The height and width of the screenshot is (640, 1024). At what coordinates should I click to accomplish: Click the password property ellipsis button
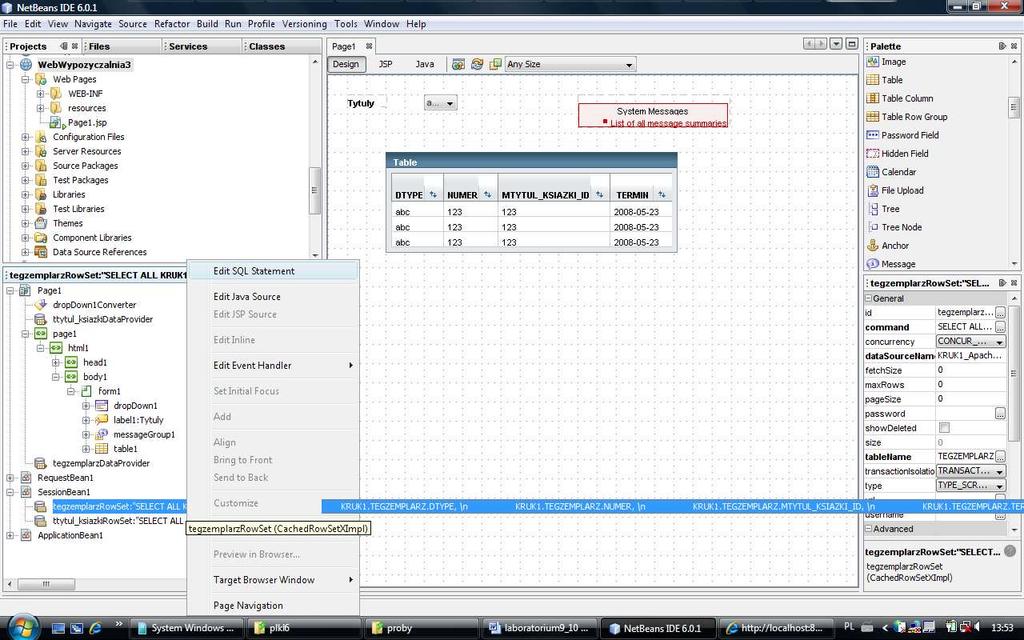tap(1000, 413)
